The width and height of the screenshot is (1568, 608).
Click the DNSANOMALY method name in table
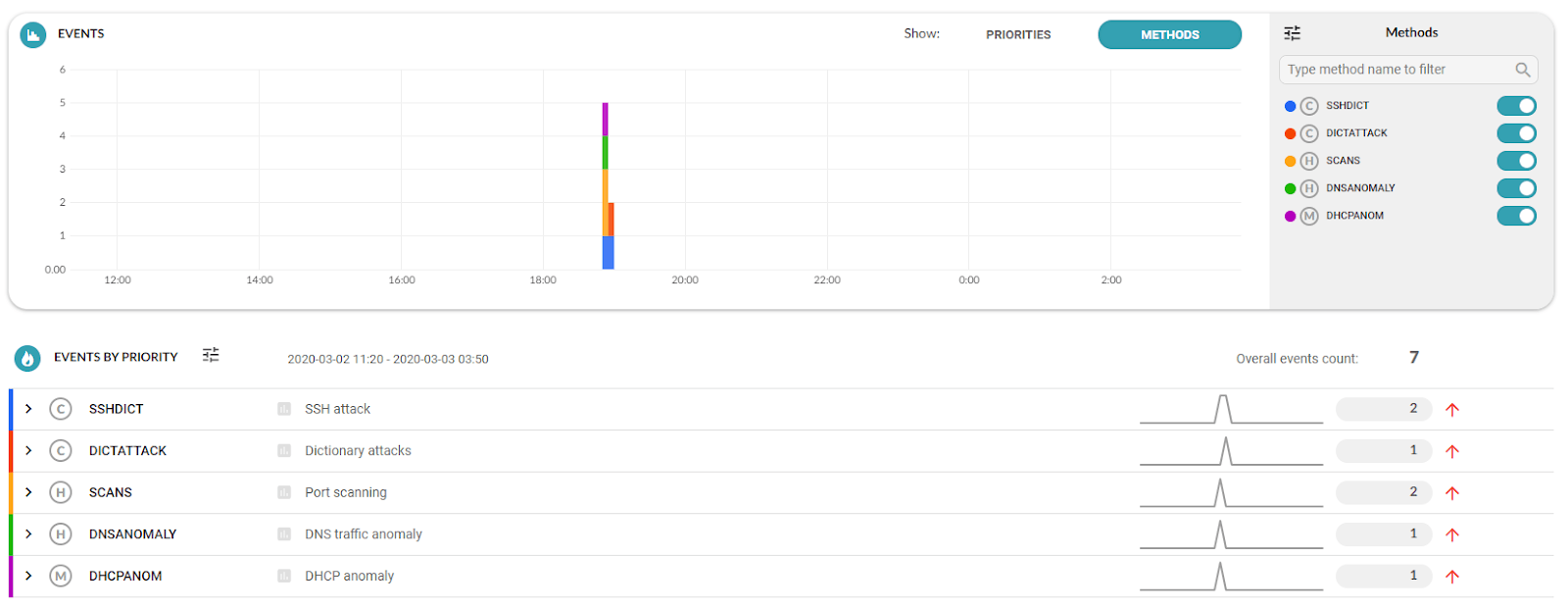[x=132, y=534]
